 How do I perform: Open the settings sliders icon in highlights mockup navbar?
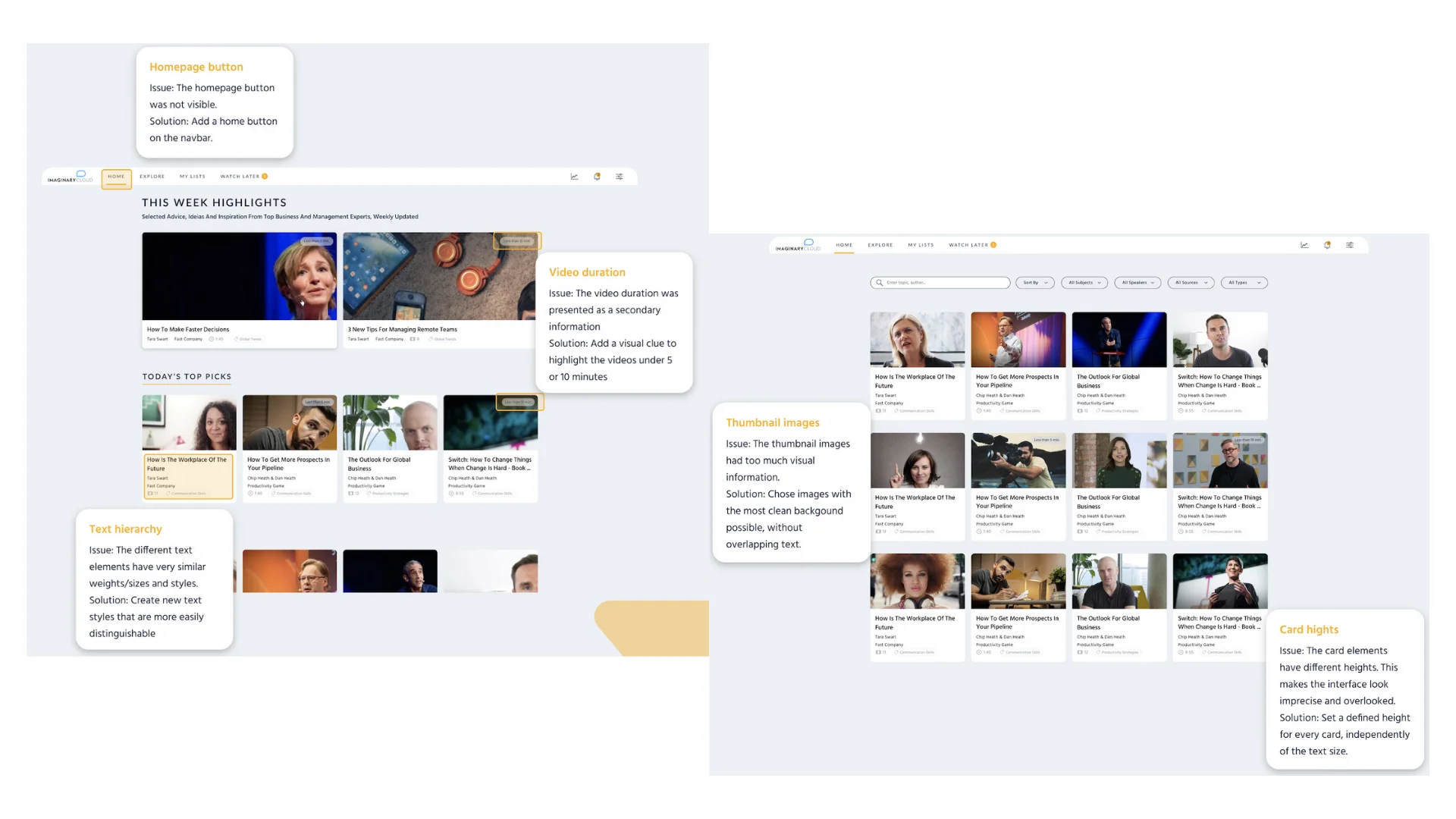click(620, 177)
